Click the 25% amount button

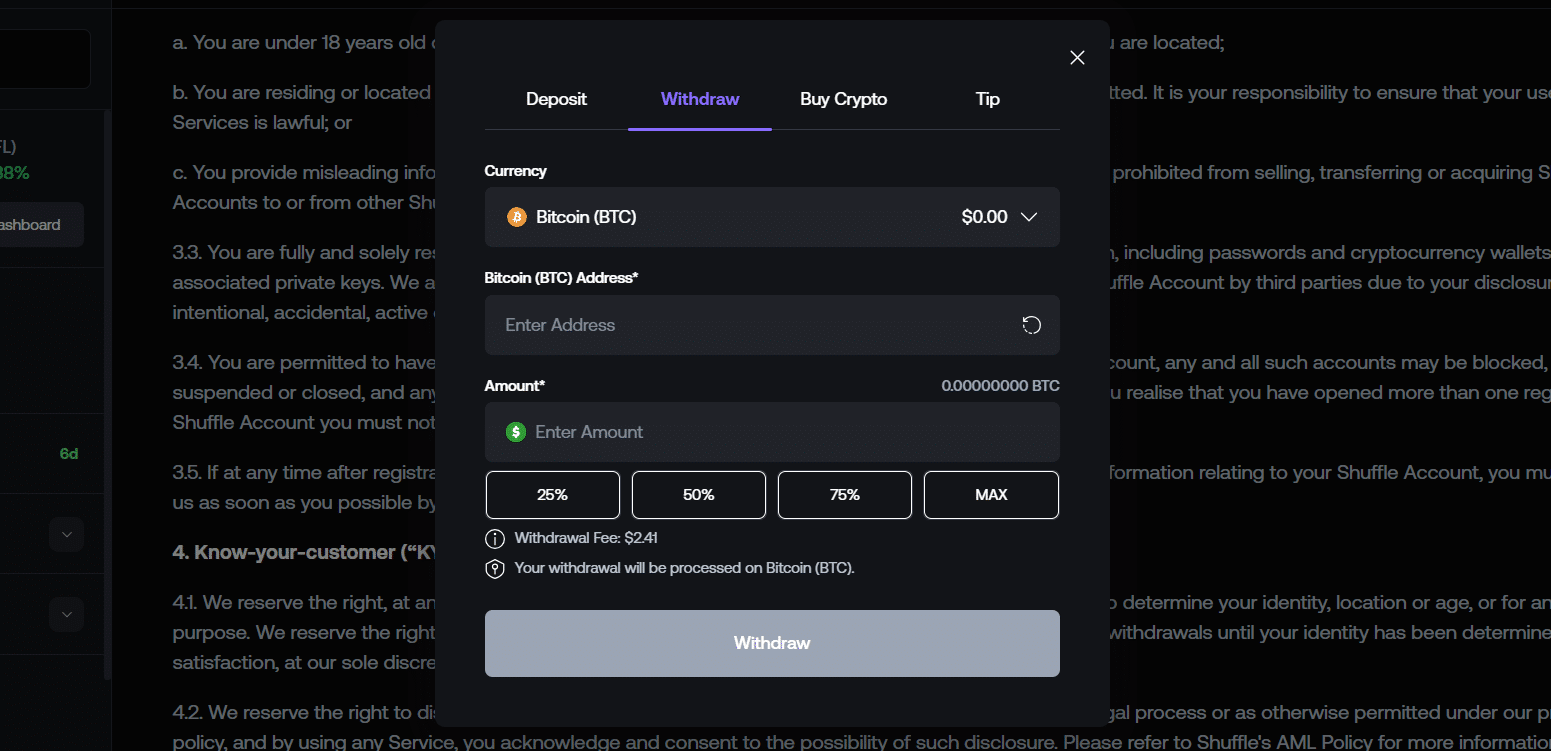click(552, 494)
